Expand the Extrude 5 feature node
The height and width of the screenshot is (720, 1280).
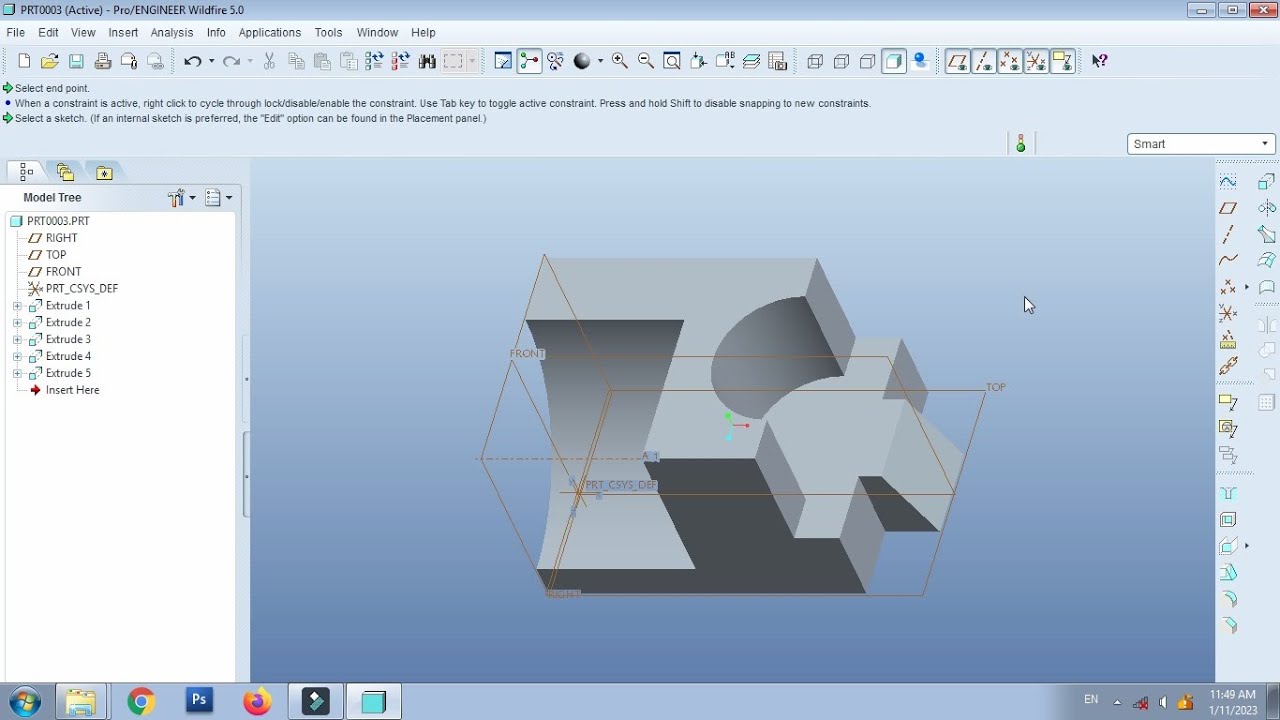pyautogui.click(x=17, y=374)
